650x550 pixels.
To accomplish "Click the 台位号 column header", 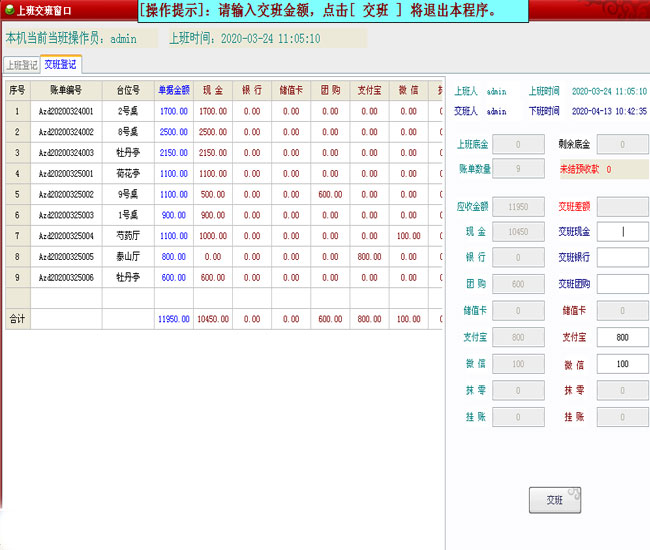I will point(128,90).
